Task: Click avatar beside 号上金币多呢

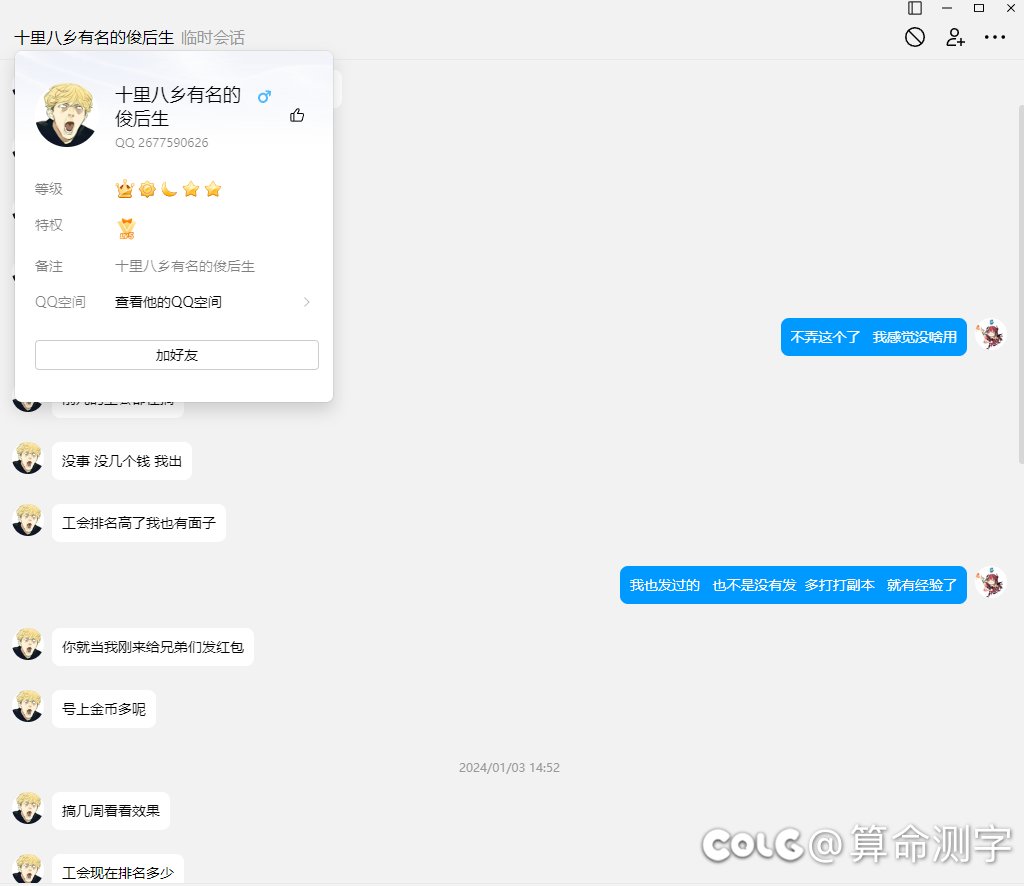Action: click(x=27, y=706)
